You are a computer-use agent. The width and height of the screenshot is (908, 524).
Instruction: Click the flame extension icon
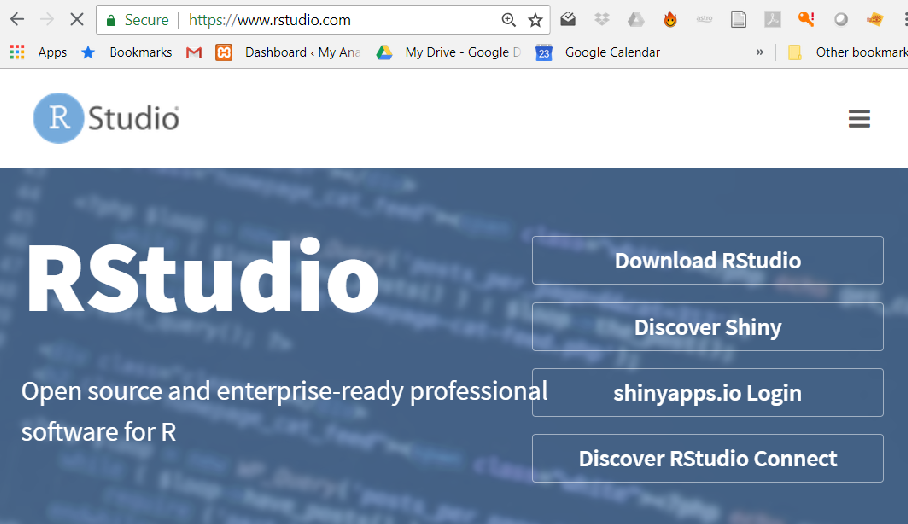click(x=670, y=20)
